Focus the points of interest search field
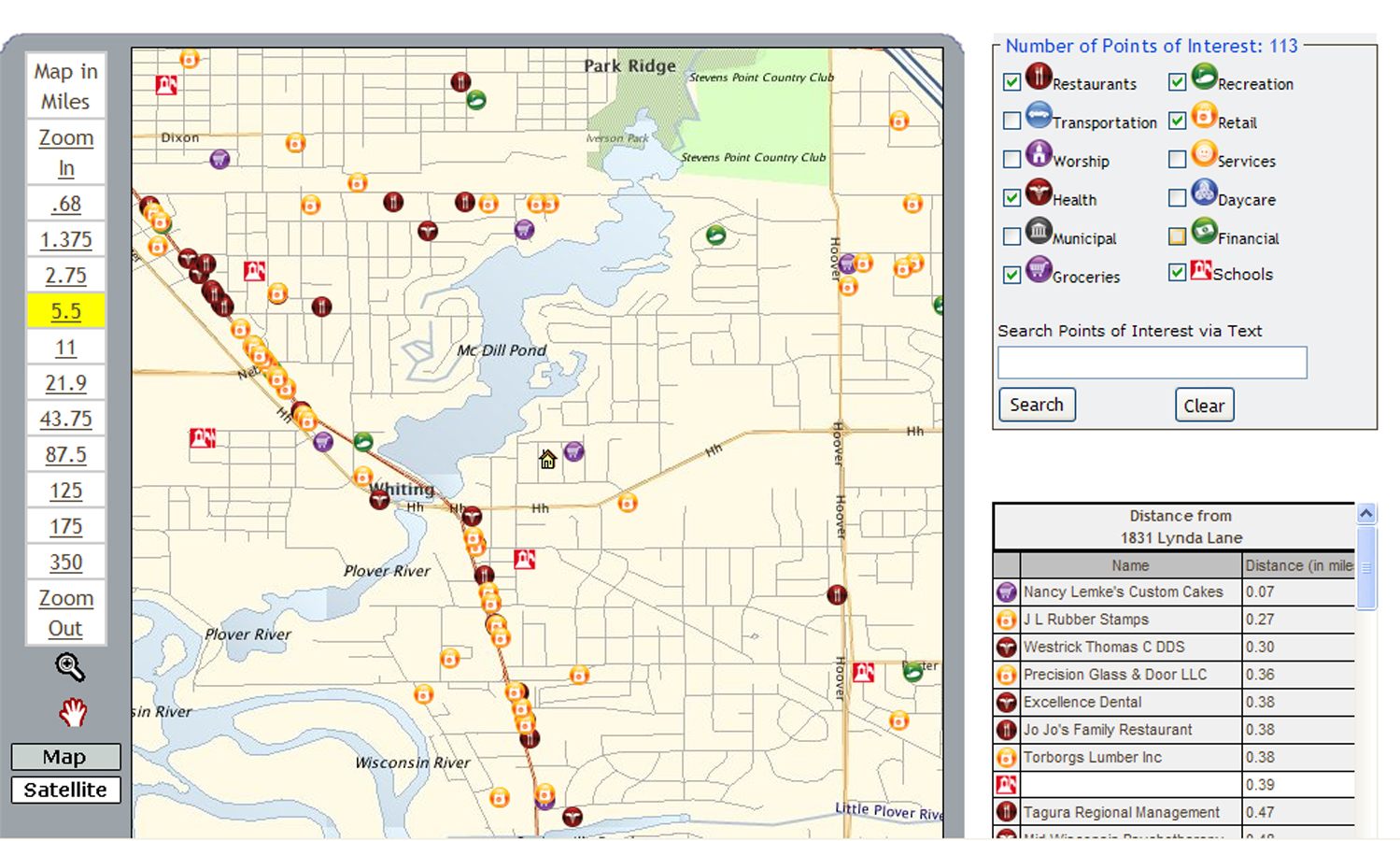The width and height of the screenshot is (1400, 841). click(x=1152, y=363)
